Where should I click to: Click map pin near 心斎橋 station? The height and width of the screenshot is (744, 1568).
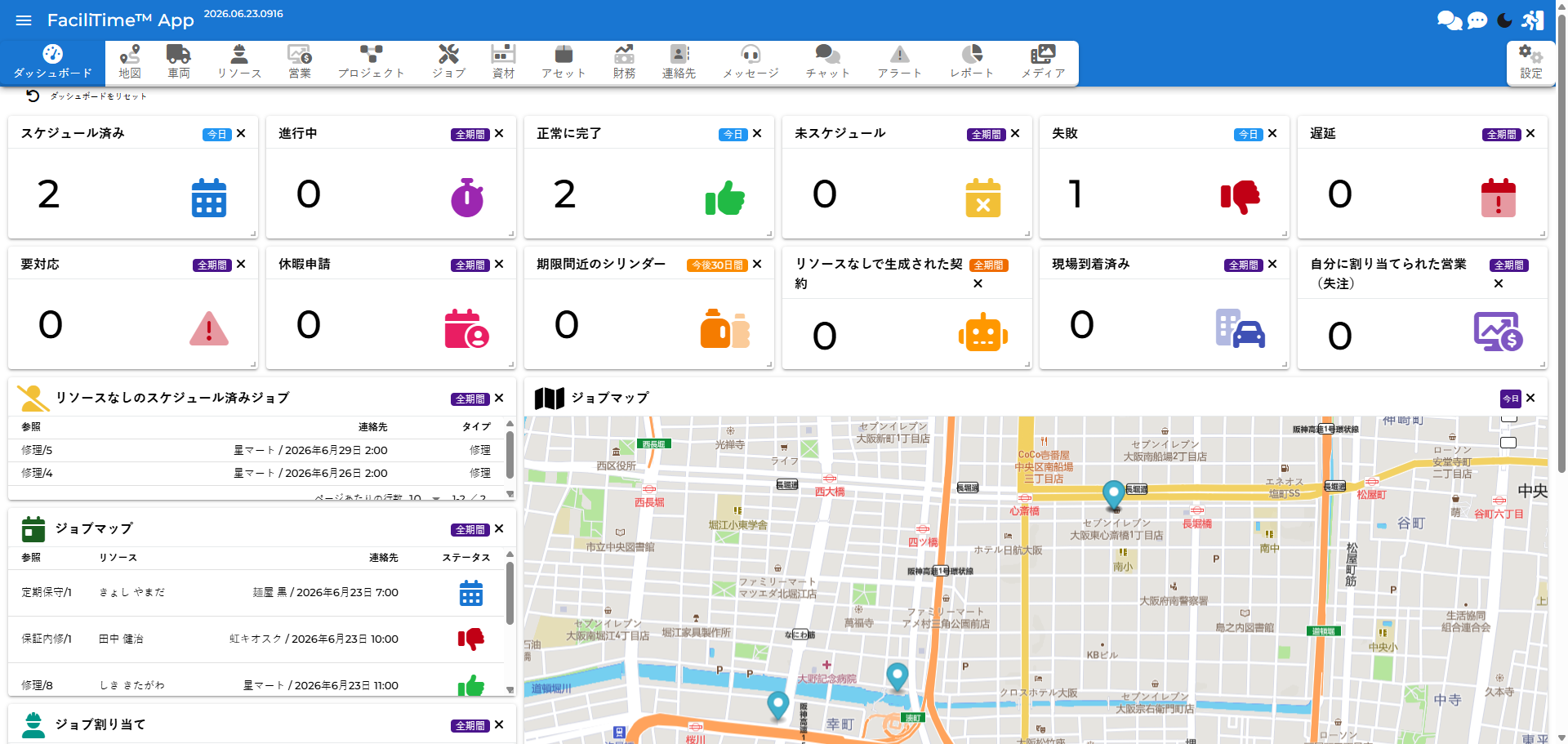coord(1113,495)
